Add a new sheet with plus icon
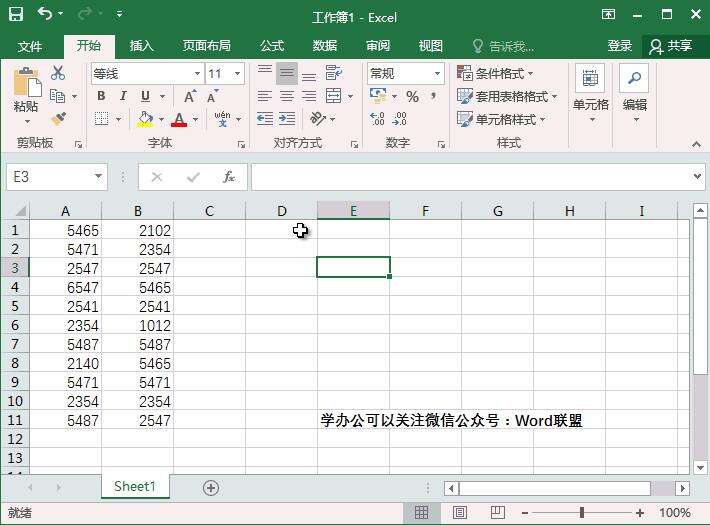Image resolution: width=710 pixels, height=525 pixels. 211,487
